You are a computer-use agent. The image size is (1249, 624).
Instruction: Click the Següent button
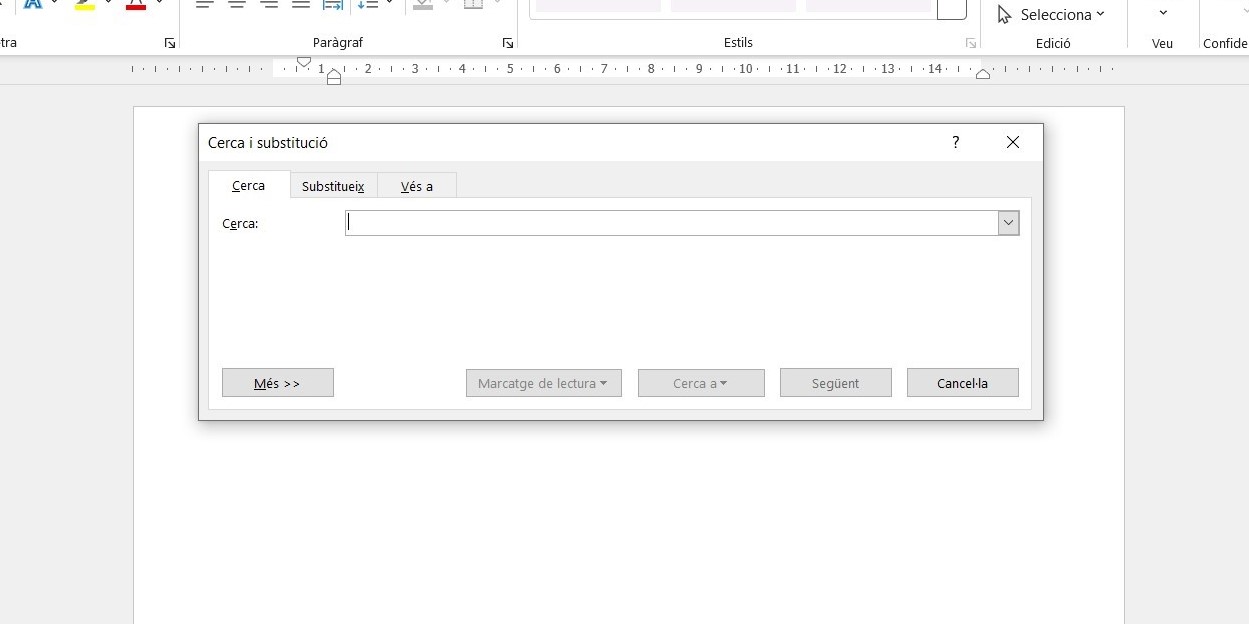click(836, 383)
